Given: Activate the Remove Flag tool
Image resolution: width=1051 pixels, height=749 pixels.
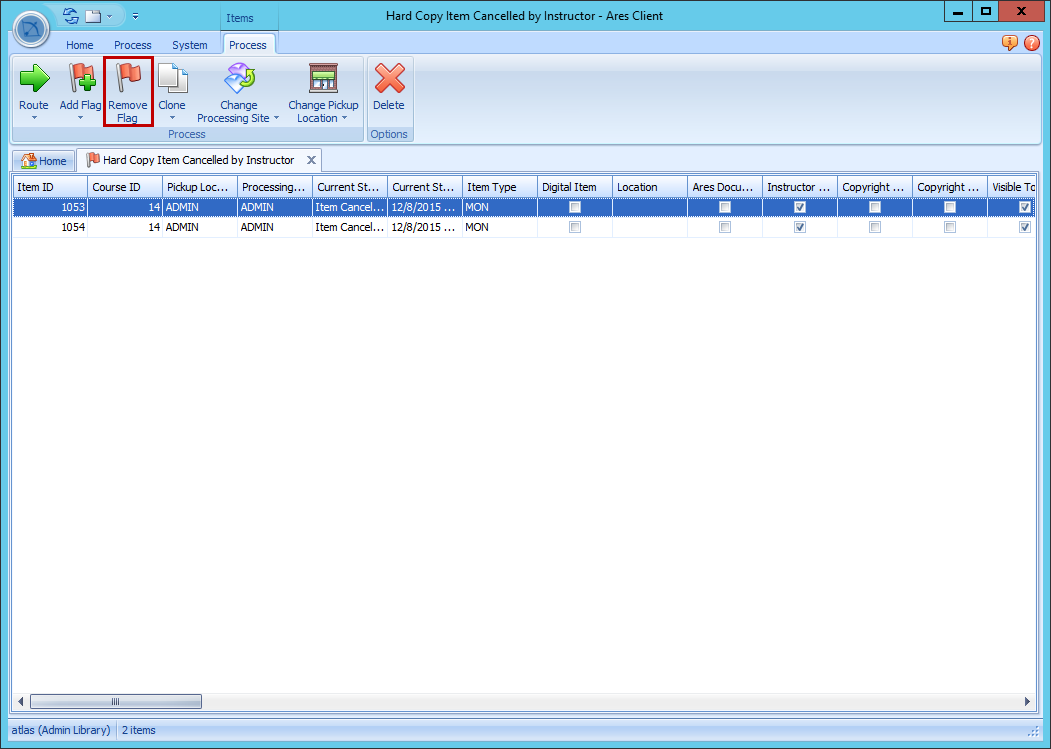Looking at the screenshot, I should [x=128, y=90].
